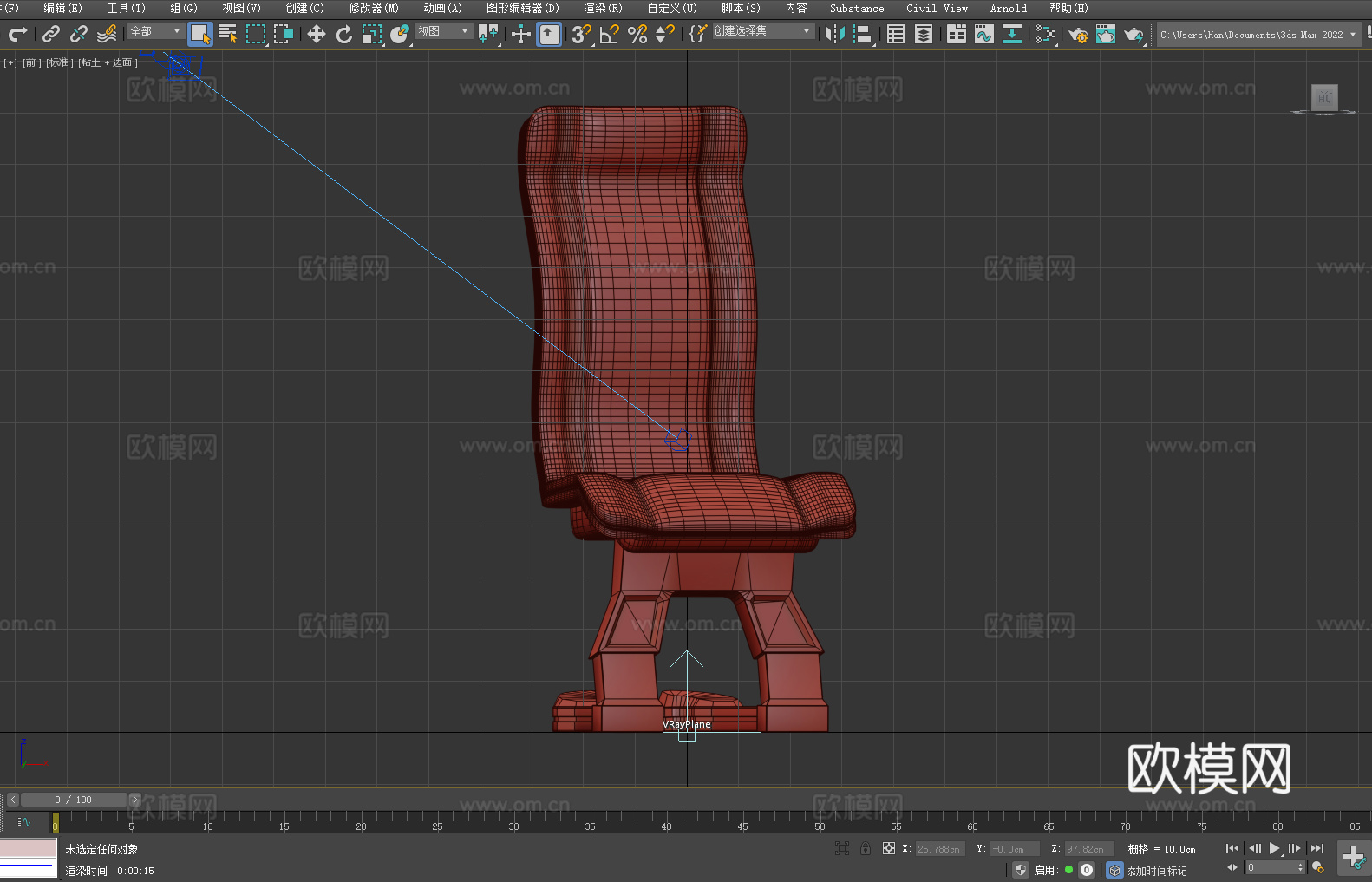Open the Curve Editor icon
This screenshot has height=882, width=1372.
tap(984, 34)
